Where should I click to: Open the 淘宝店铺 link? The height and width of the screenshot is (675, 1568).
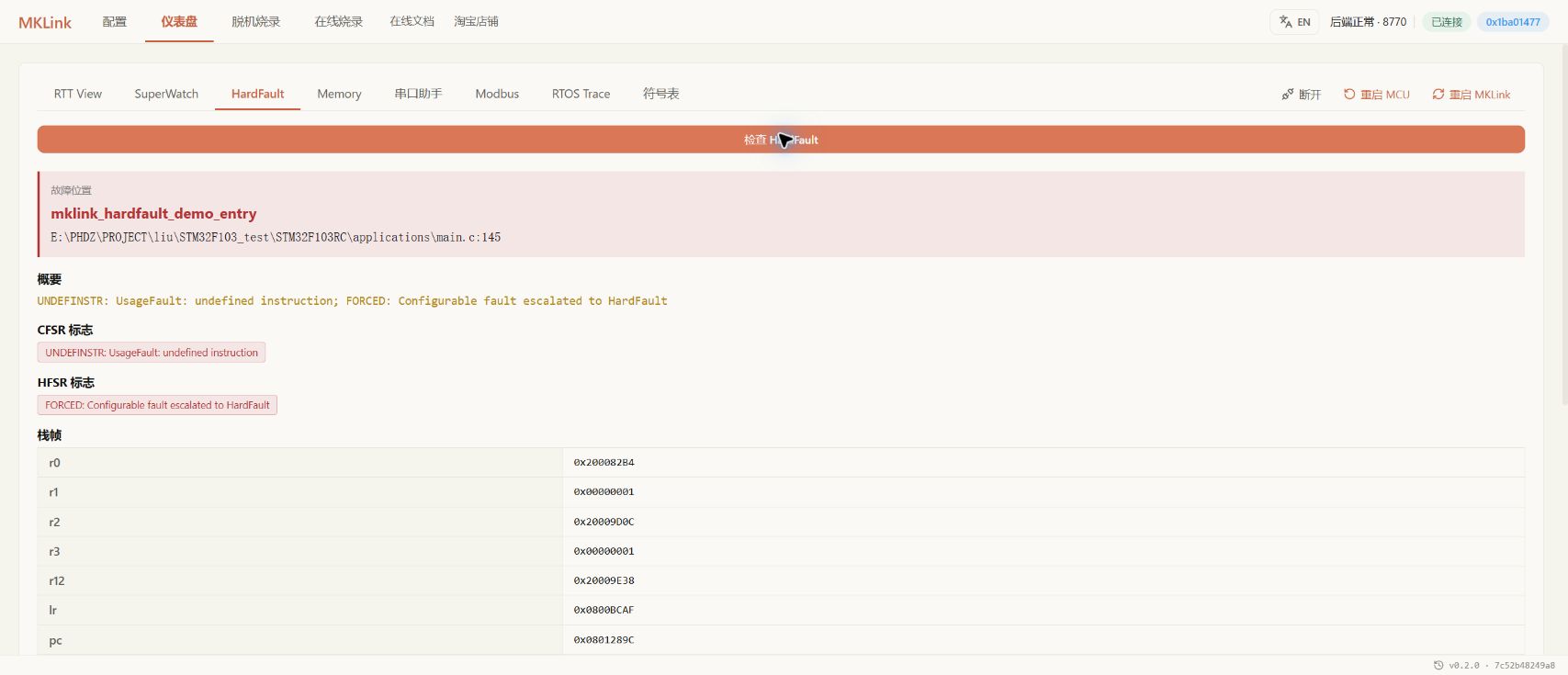[476, 22]
